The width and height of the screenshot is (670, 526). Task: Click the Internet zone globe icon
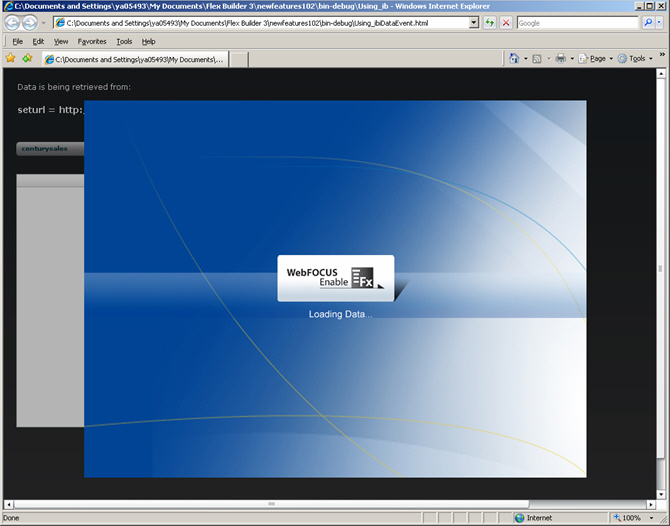[520, 518]
